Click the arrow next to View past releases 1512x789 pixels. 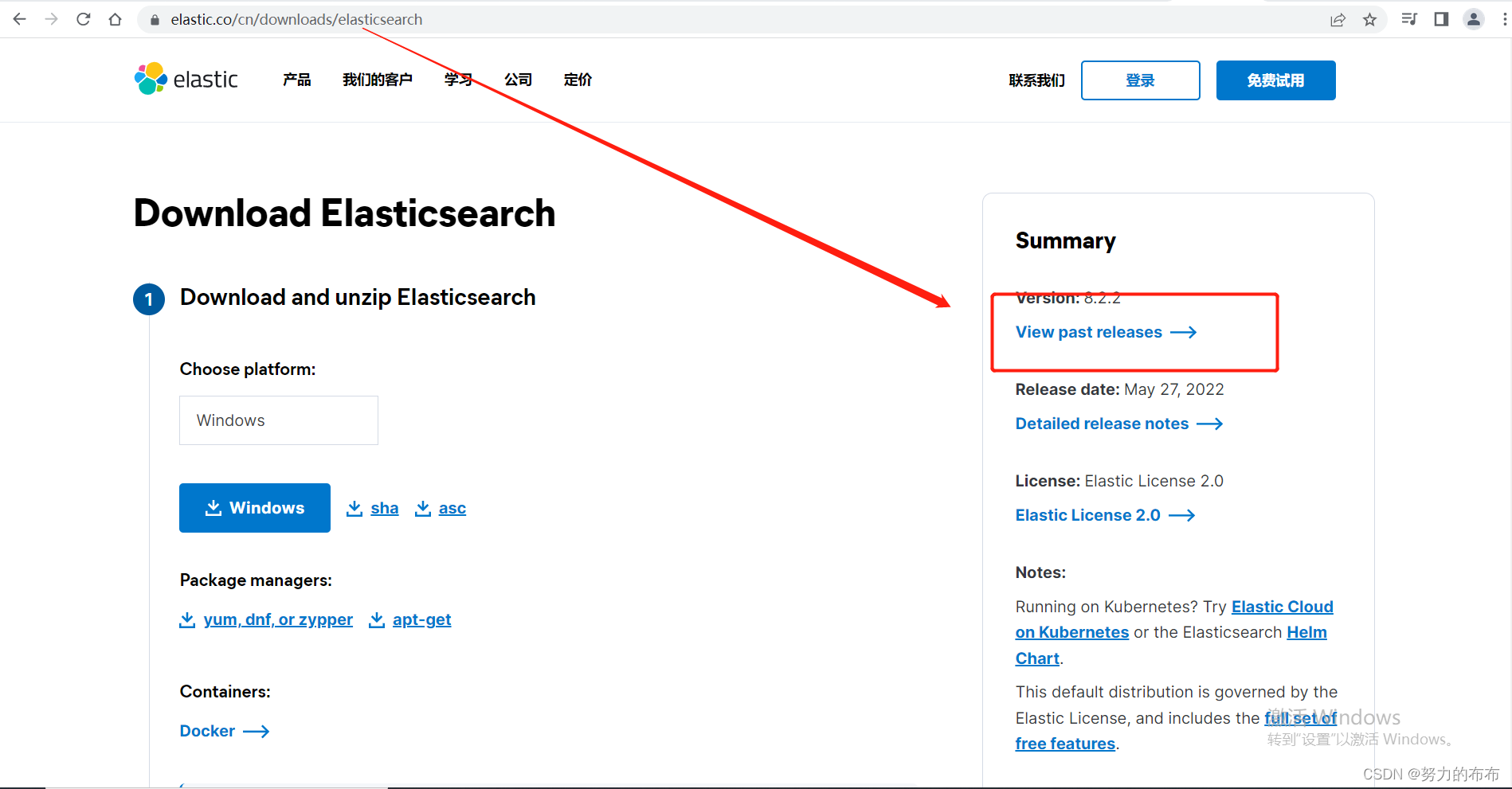tap(1184, 332)
